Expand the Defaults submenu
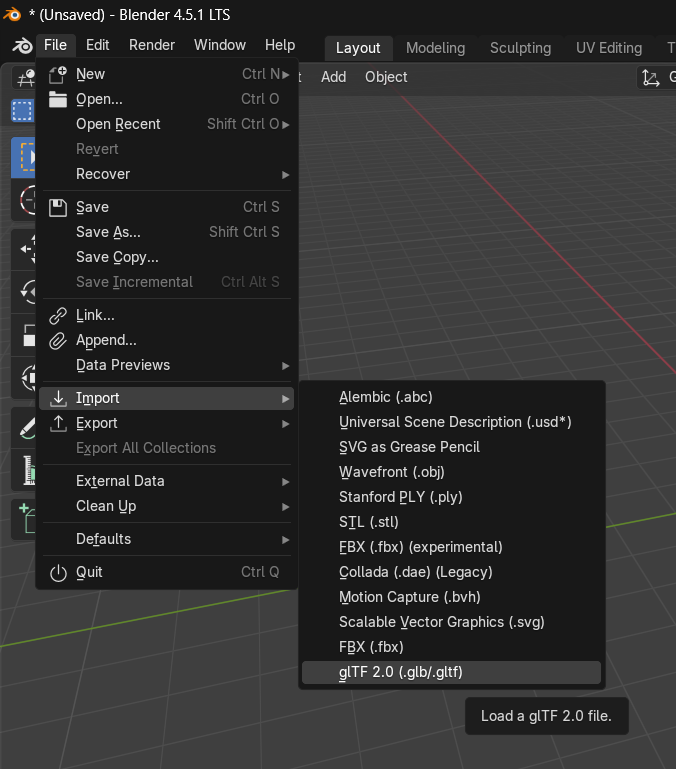676x769 pixels. (x=167, y=539)
